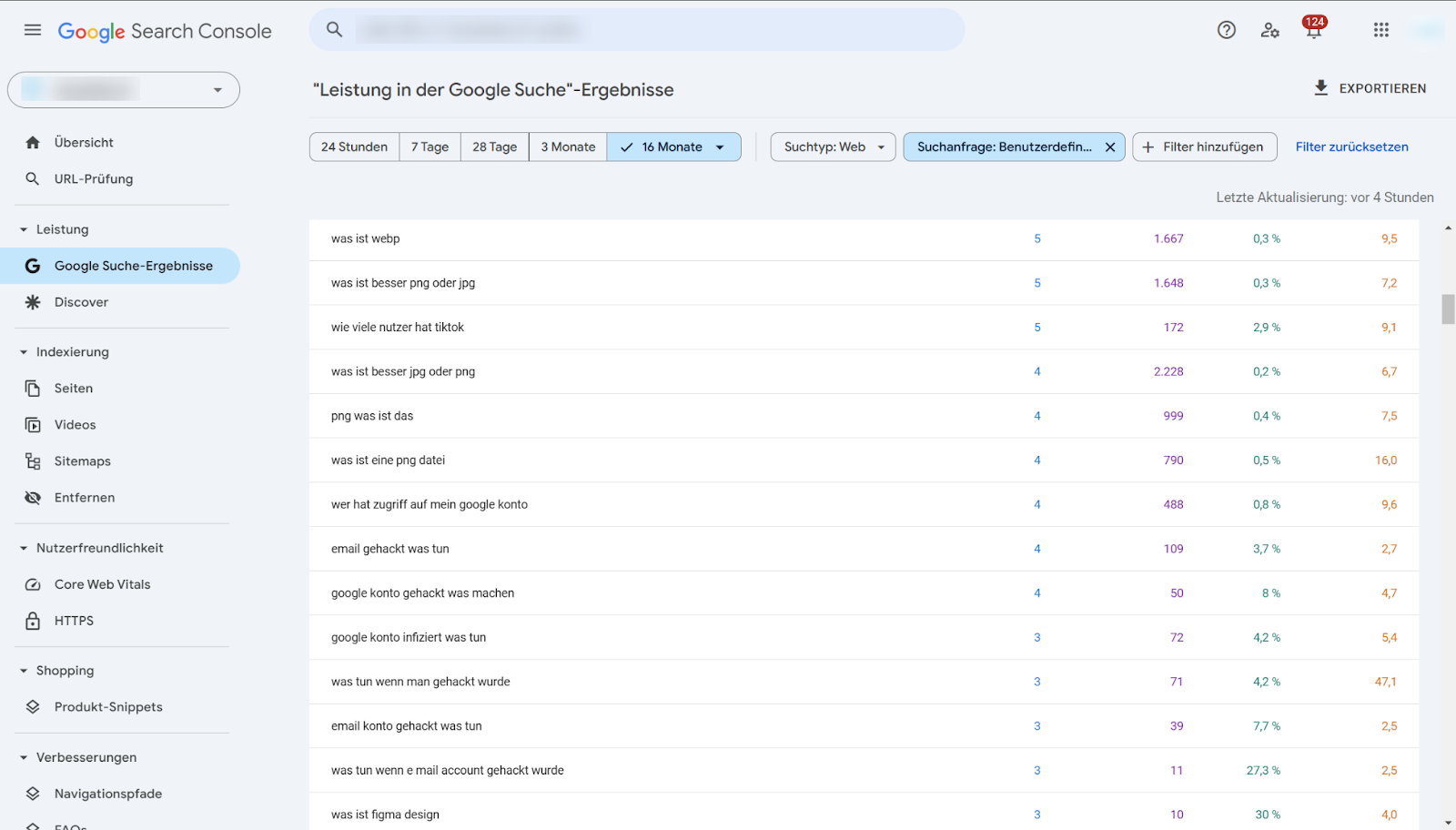The width and height of the screenshot is (1456, 830).
Task: Click the HTTPS lock icon
Action: (33, 621)
